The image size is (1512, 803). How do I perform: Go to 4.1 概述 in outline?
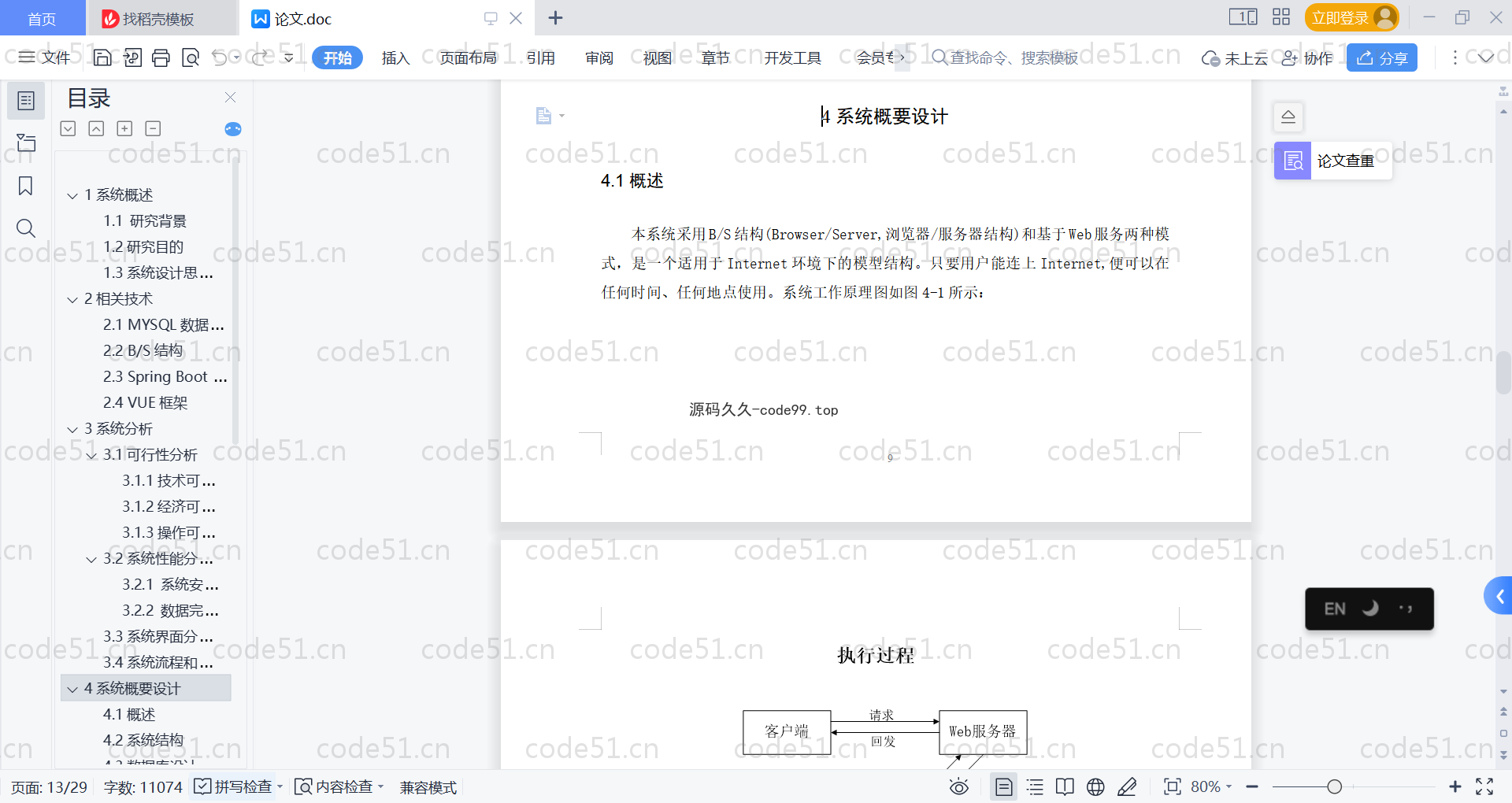(129, 714)
